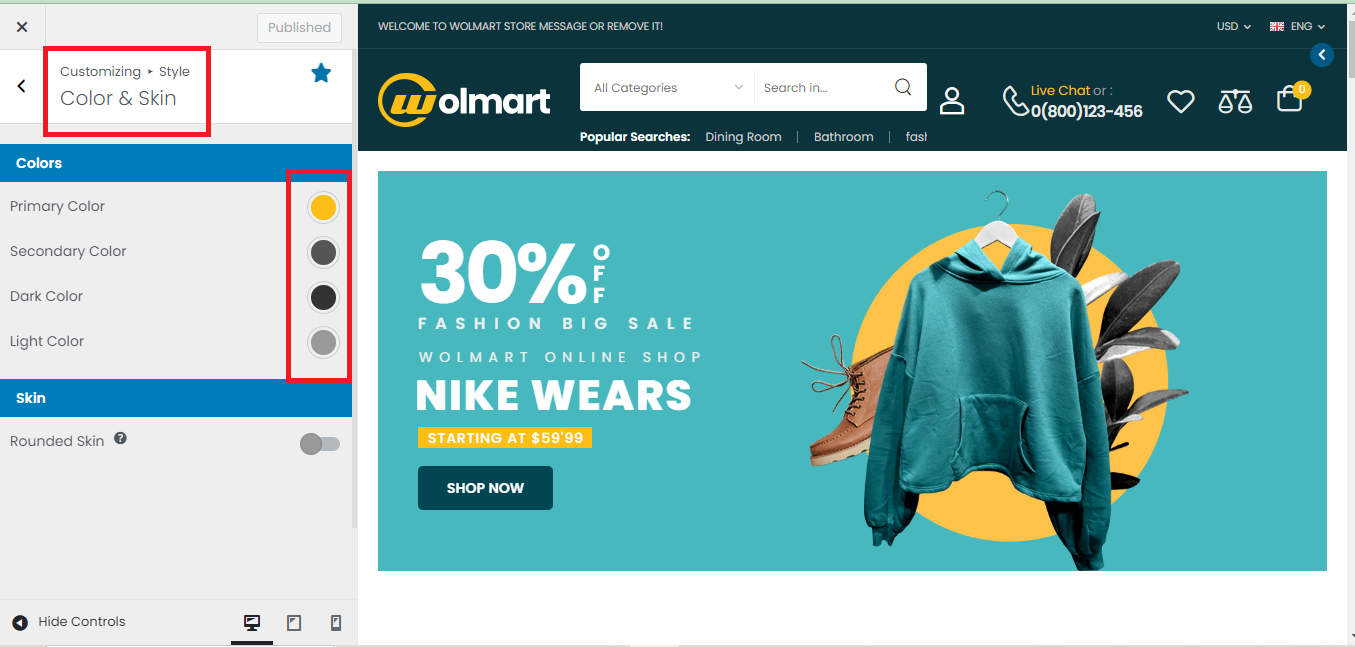The width and height of the screenshot is (1355, 647).
Task: Open the user account icon
Action: (x=952, y=100)
